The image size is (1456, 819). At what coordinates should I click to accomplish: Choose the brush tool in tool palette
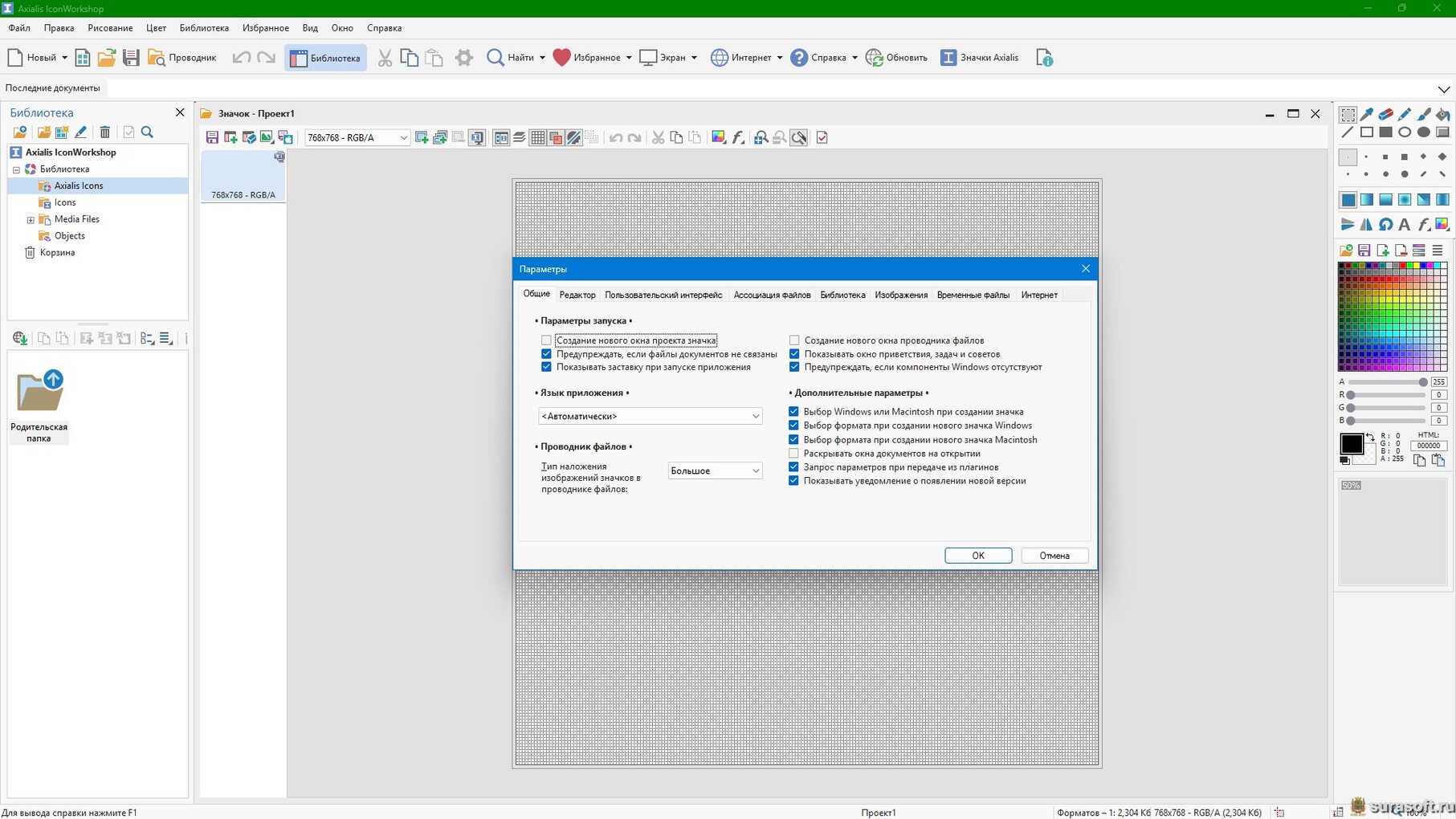point(1423,114)
